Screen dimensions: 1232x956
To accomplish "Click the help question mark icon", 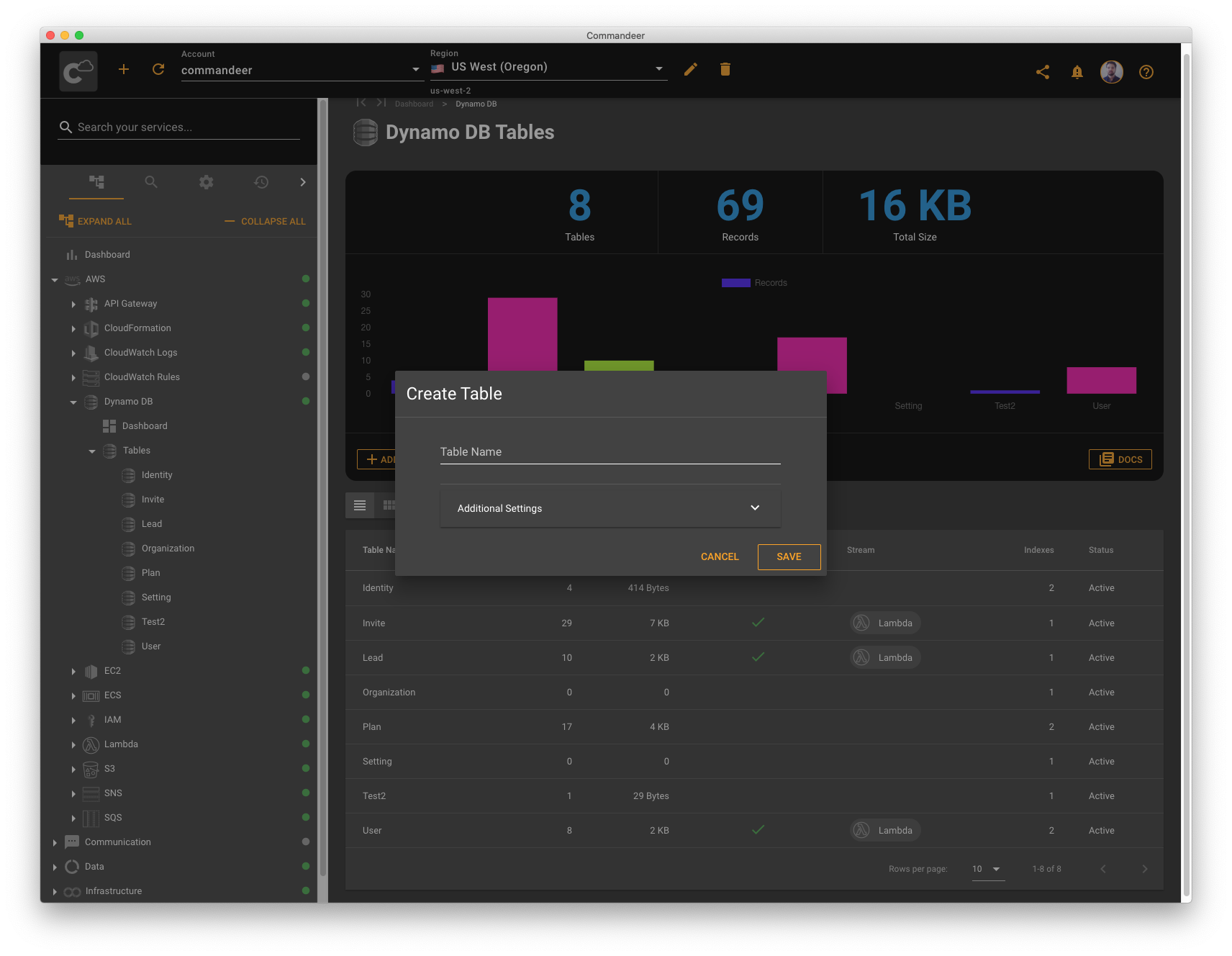I will click(x=1146, y=72).
